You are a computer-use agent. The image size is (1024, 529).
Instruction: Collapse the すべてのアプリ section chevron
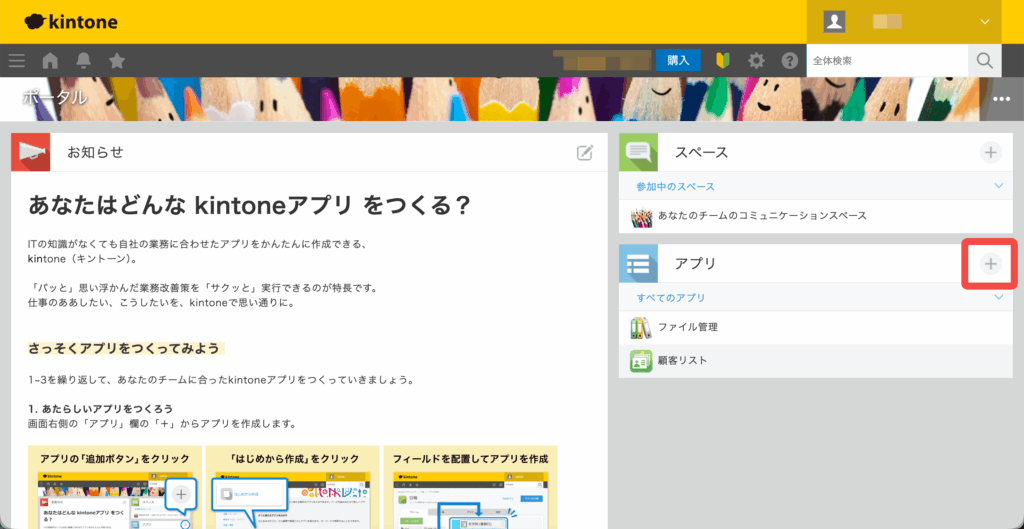point(997,297)
